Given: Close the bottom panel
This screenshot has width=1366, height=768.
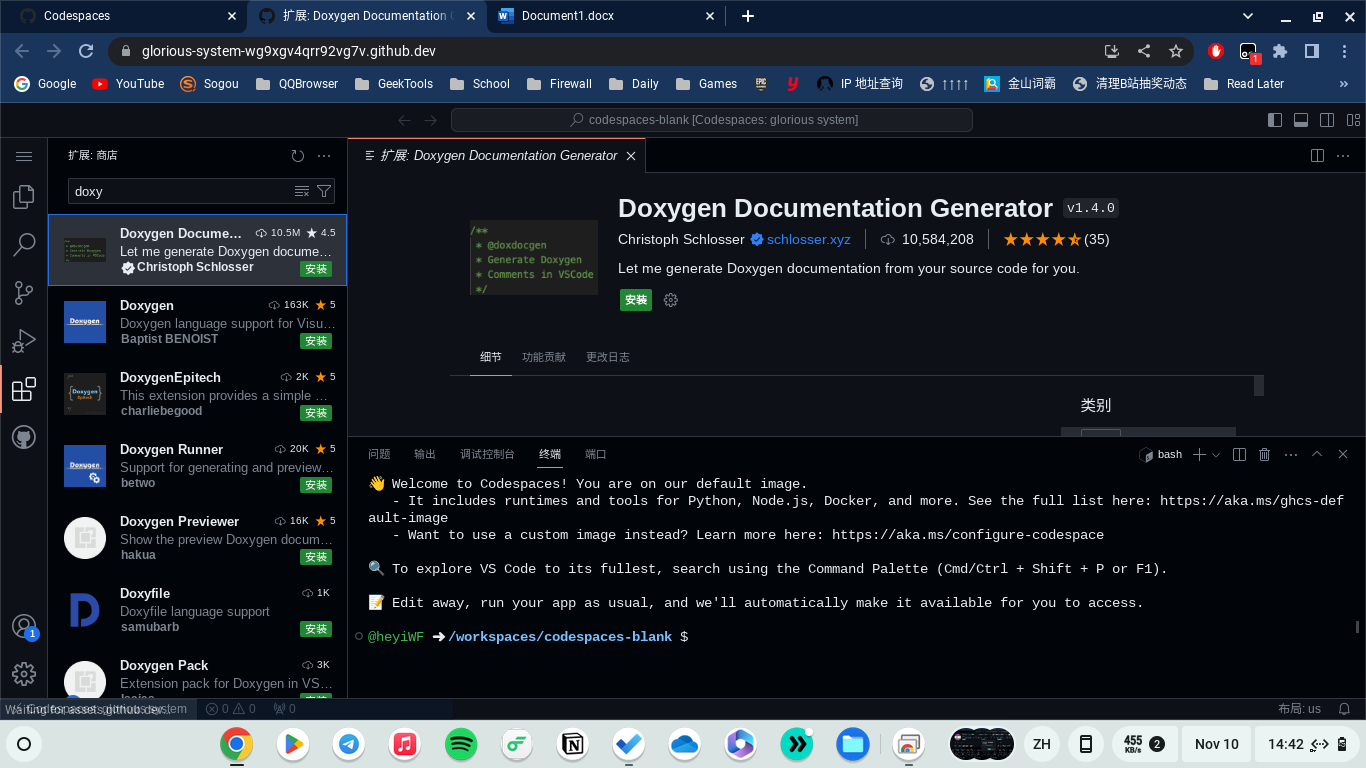Looking at the screenshot, I should [1343, 454].
